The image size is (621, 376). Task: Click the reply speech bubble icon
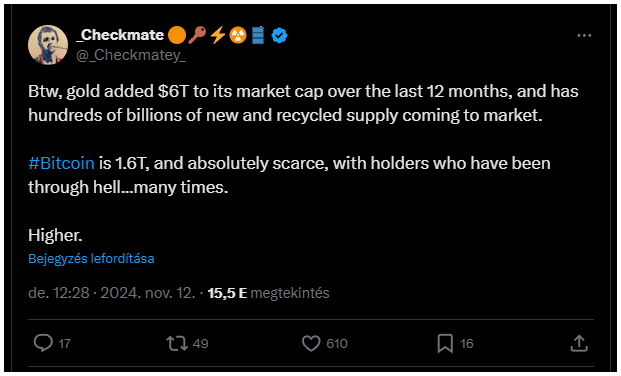coord(43,343)
